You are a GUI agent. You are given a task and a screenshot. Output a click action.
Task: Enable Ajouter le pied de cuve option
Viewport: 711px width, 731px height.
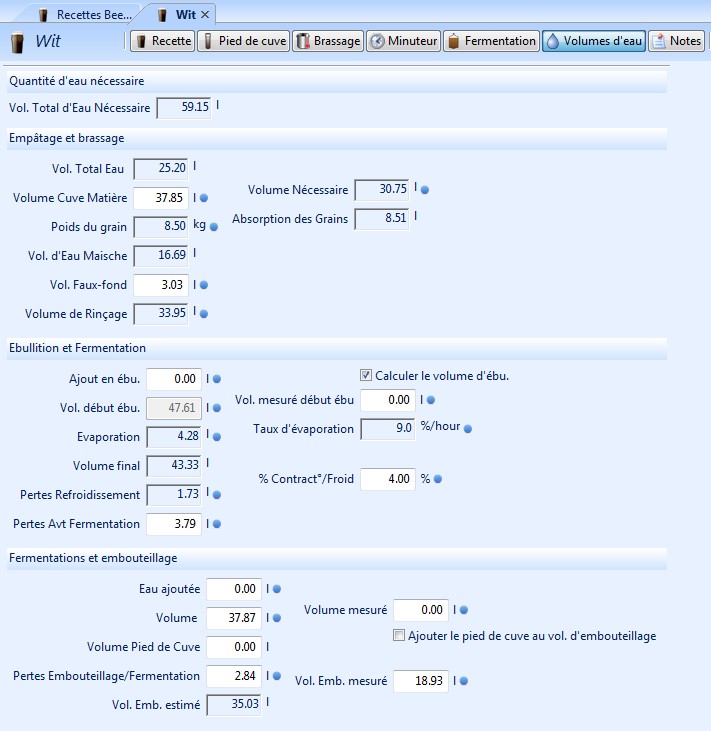(400, 636)
